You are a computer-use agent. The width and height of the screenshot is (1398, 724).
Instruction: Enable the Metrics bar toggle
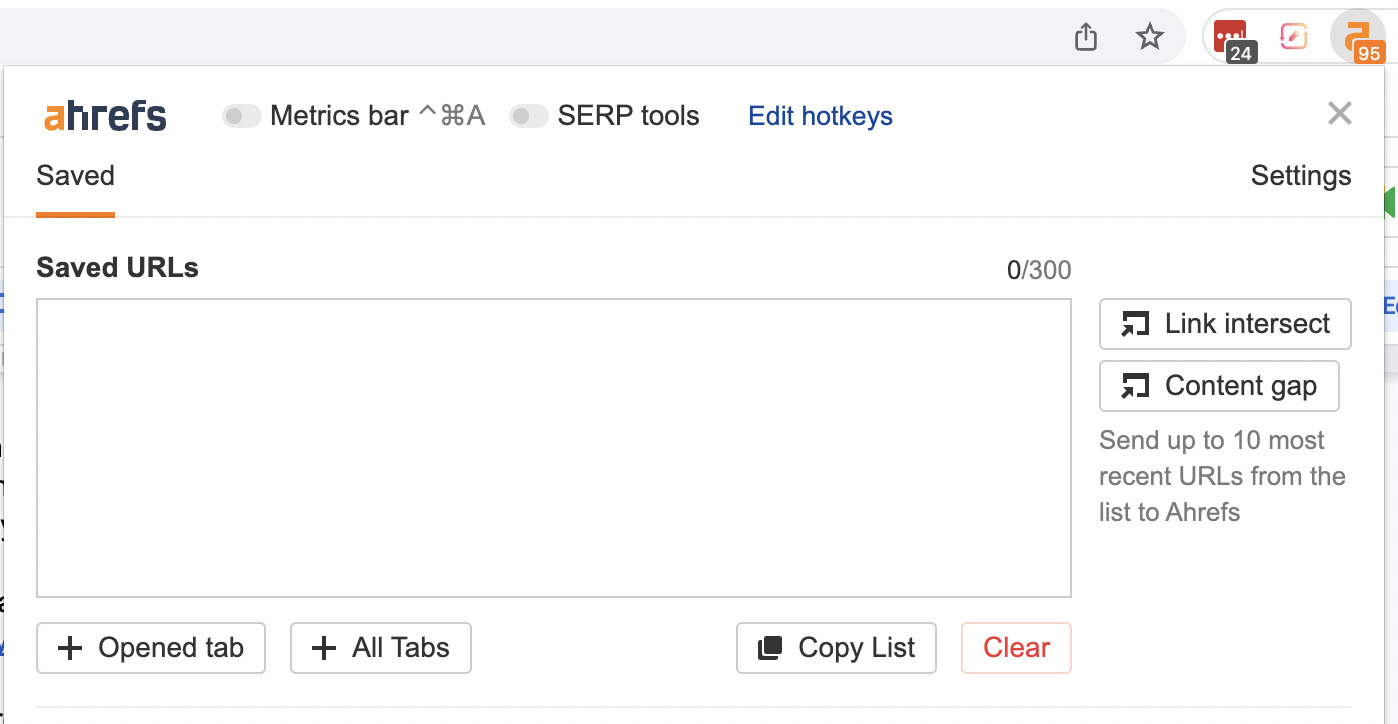click(x=241, y=115)
